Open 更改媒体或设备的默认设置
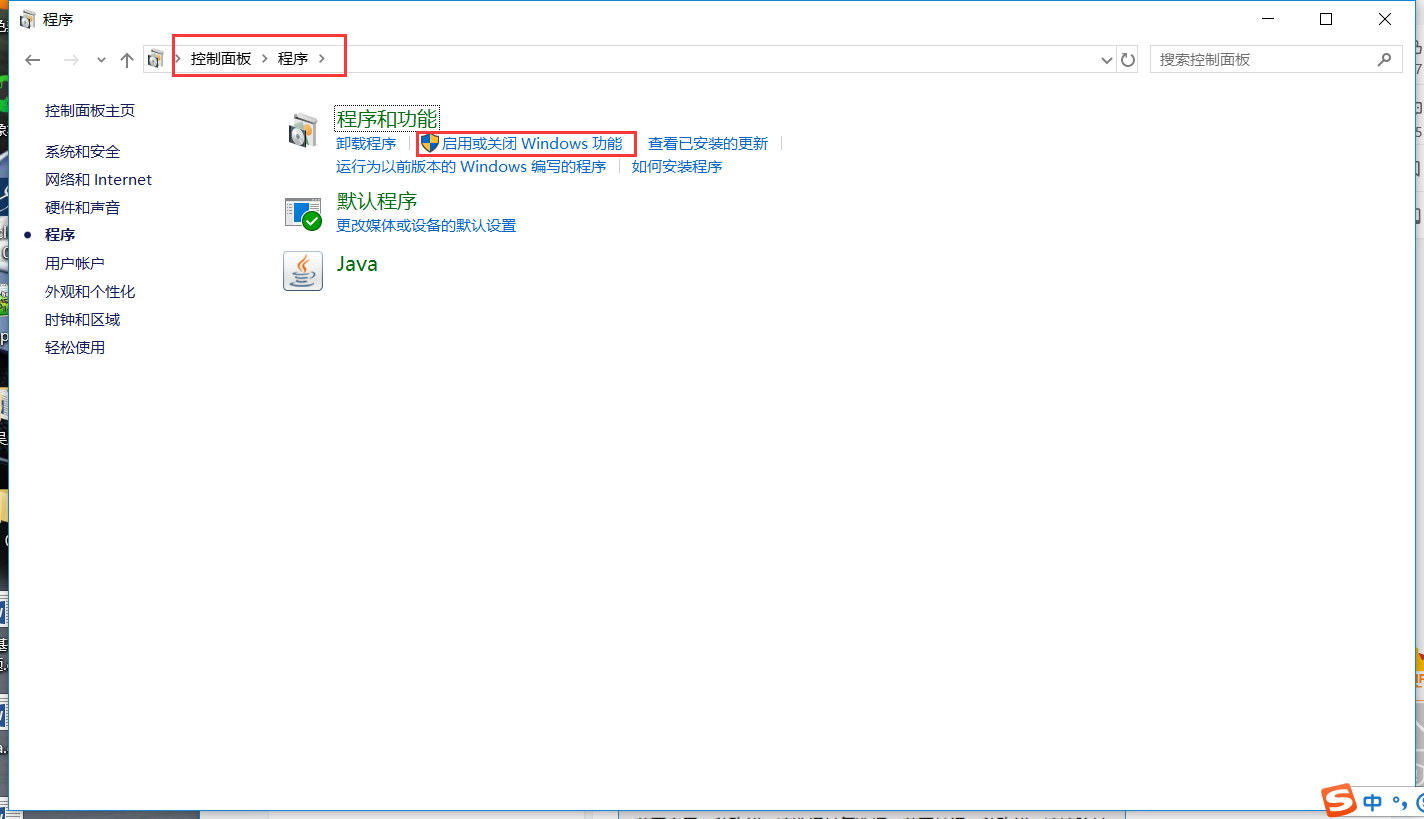 (426, 225)
